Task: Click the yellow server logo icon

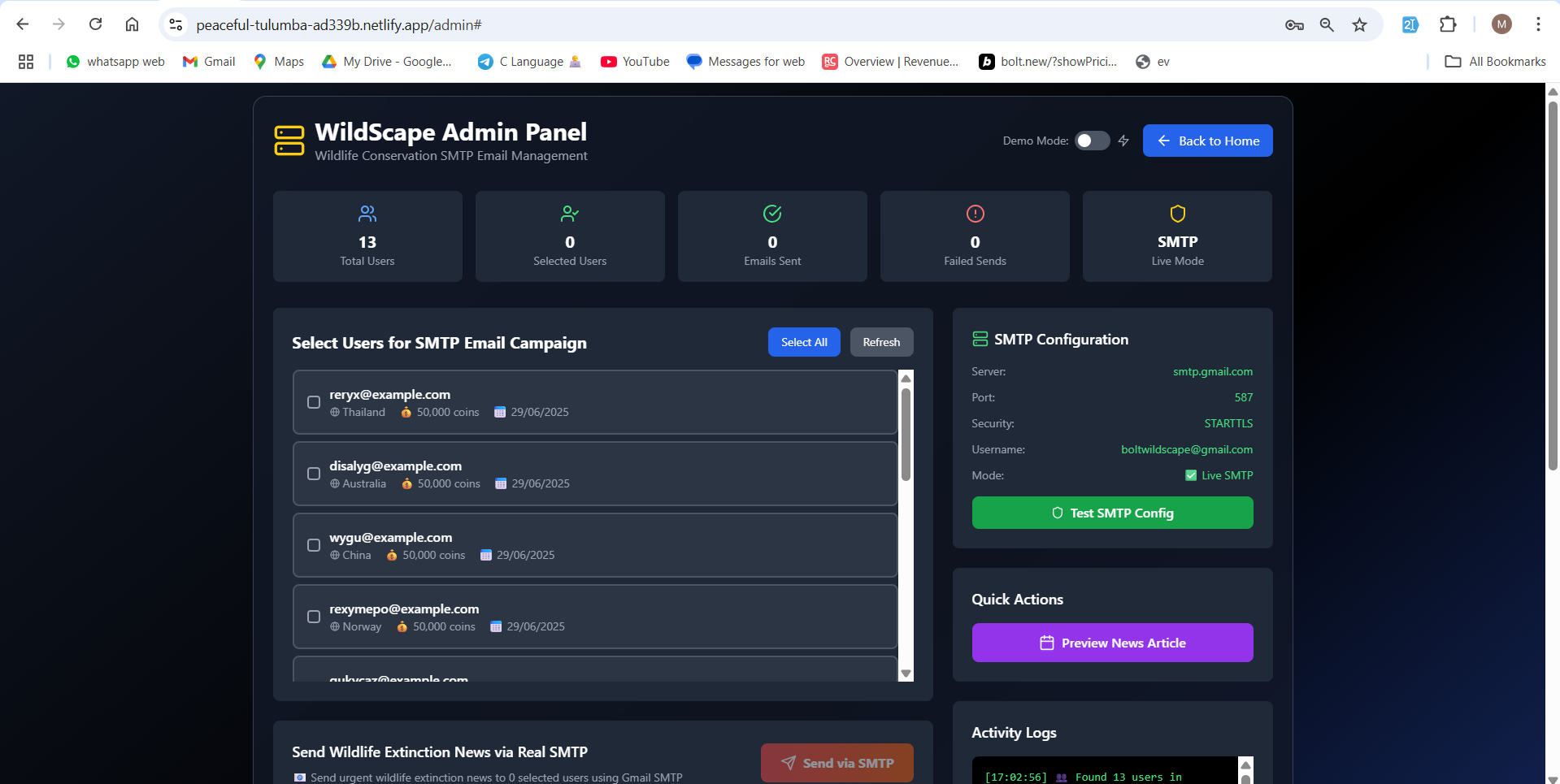Action: click(289, 141)
